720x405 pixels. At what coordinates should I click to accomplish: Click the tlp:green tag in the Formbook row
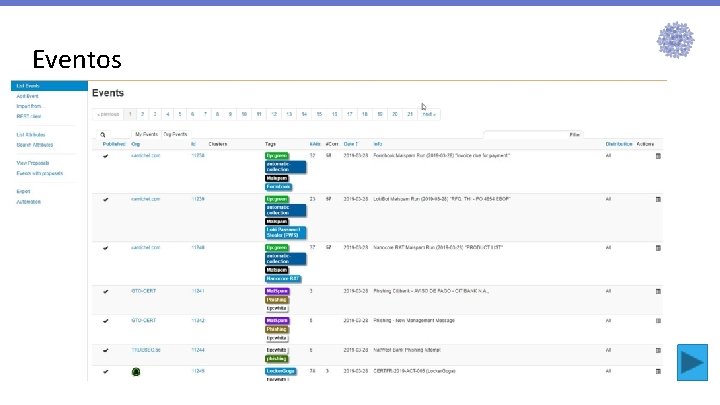[277, 156]
